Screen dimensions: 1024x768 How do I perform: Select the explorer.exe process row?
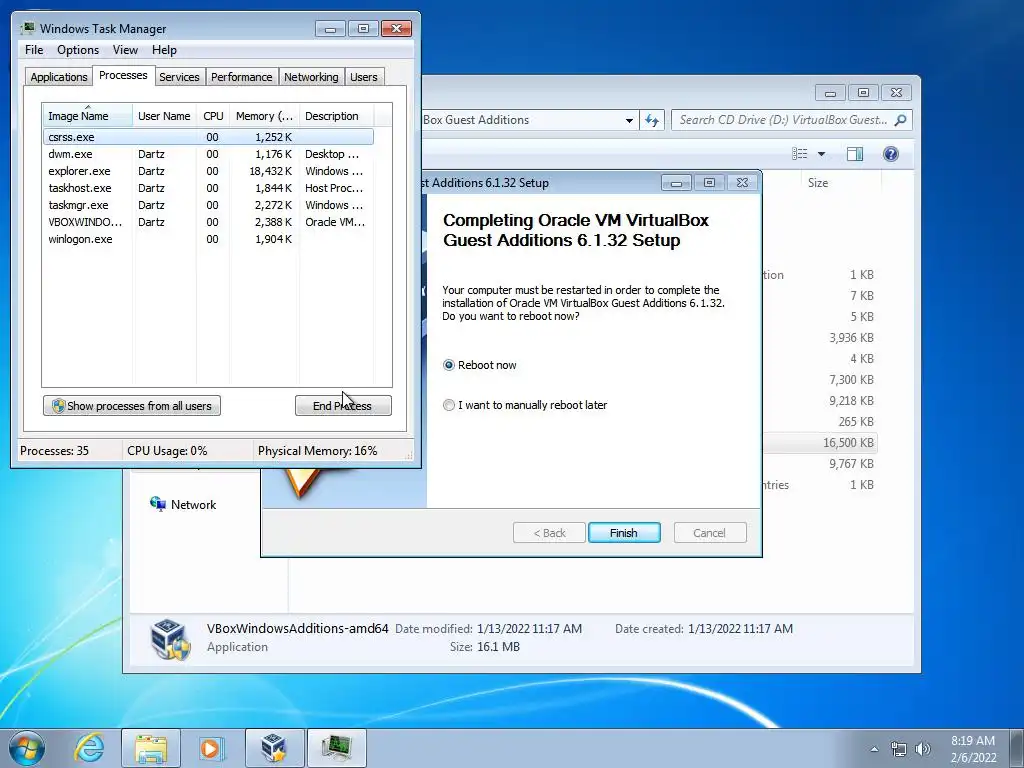(208, 171)
